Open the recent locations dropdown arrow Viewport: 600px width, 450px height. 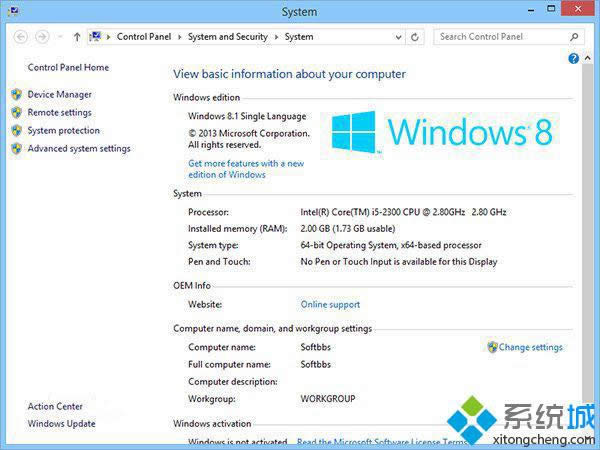[x=60, y=37]
